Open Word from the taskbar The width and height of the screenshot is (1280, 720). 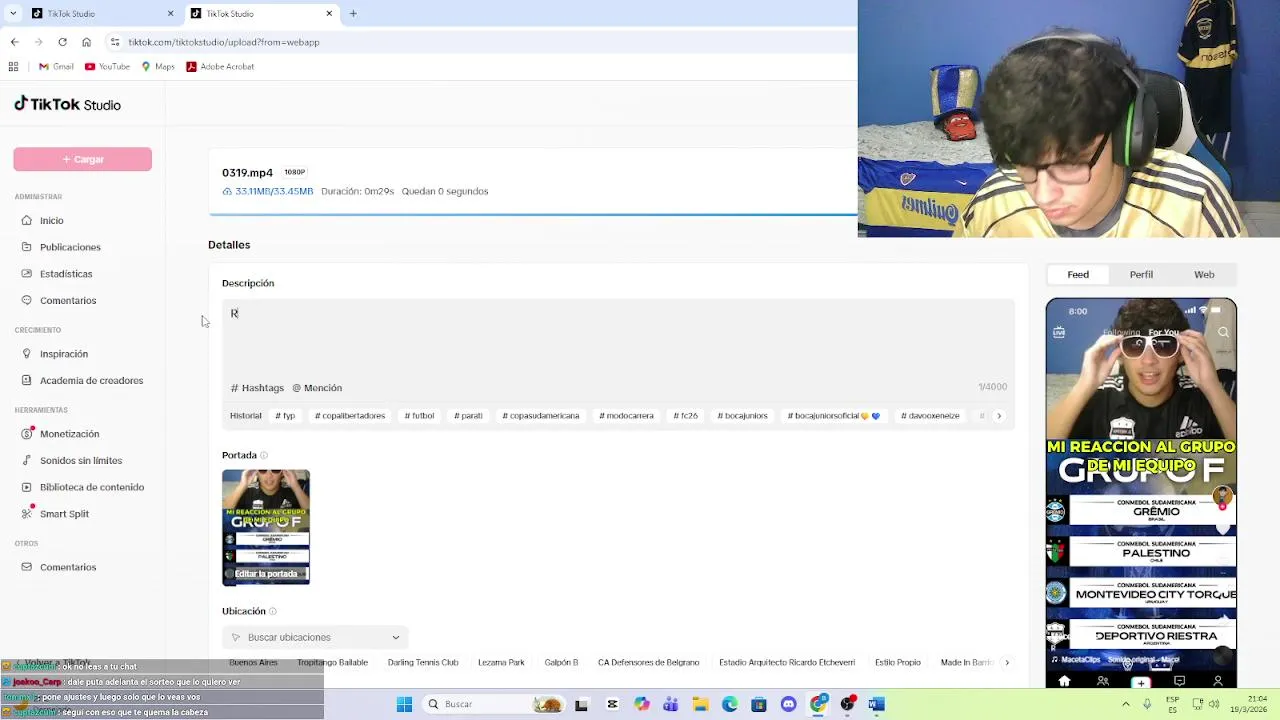876,704
